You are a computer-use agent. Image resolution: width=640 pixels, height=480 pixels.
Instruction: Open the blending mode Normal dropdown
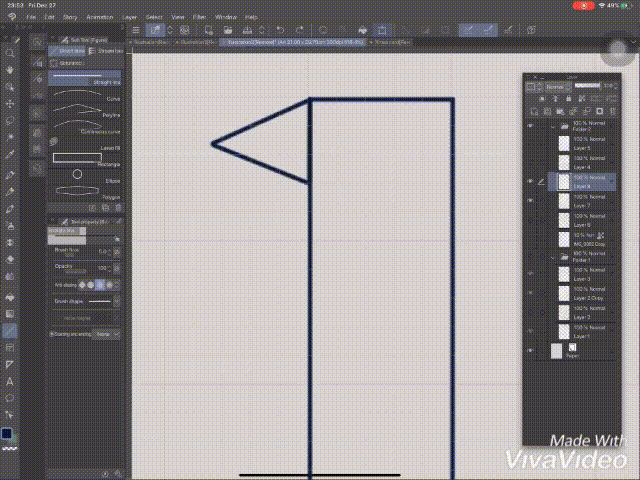point(558,87)
